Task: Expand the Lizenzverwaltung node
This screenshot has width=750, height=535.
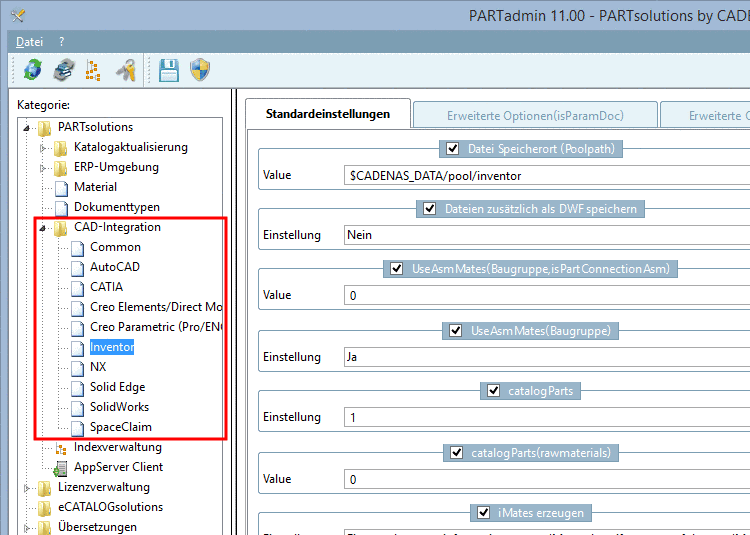Action: point(27,488)
